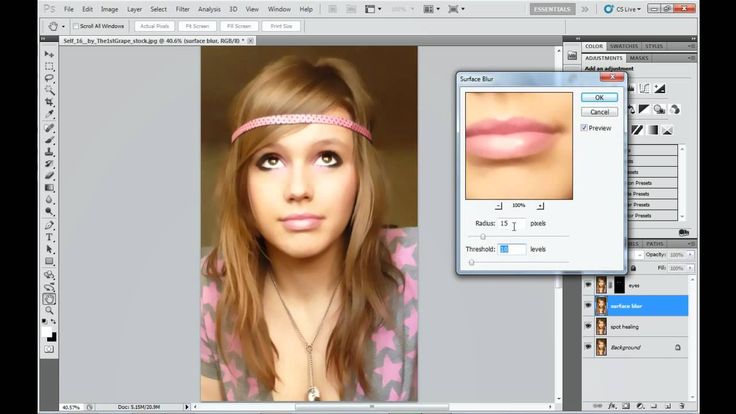This screenshot has width=736, height=414.
Task: Switch to the Swatches tab
Action: click(624, 46)
